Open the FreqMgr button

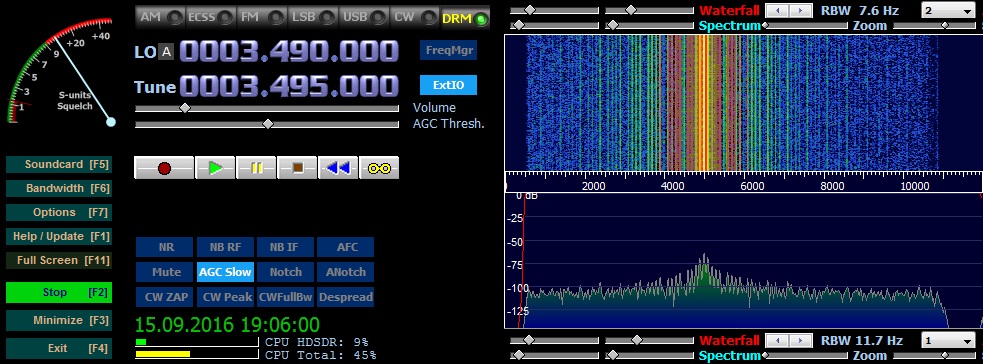pyautogui.click(x=448, y=51)
